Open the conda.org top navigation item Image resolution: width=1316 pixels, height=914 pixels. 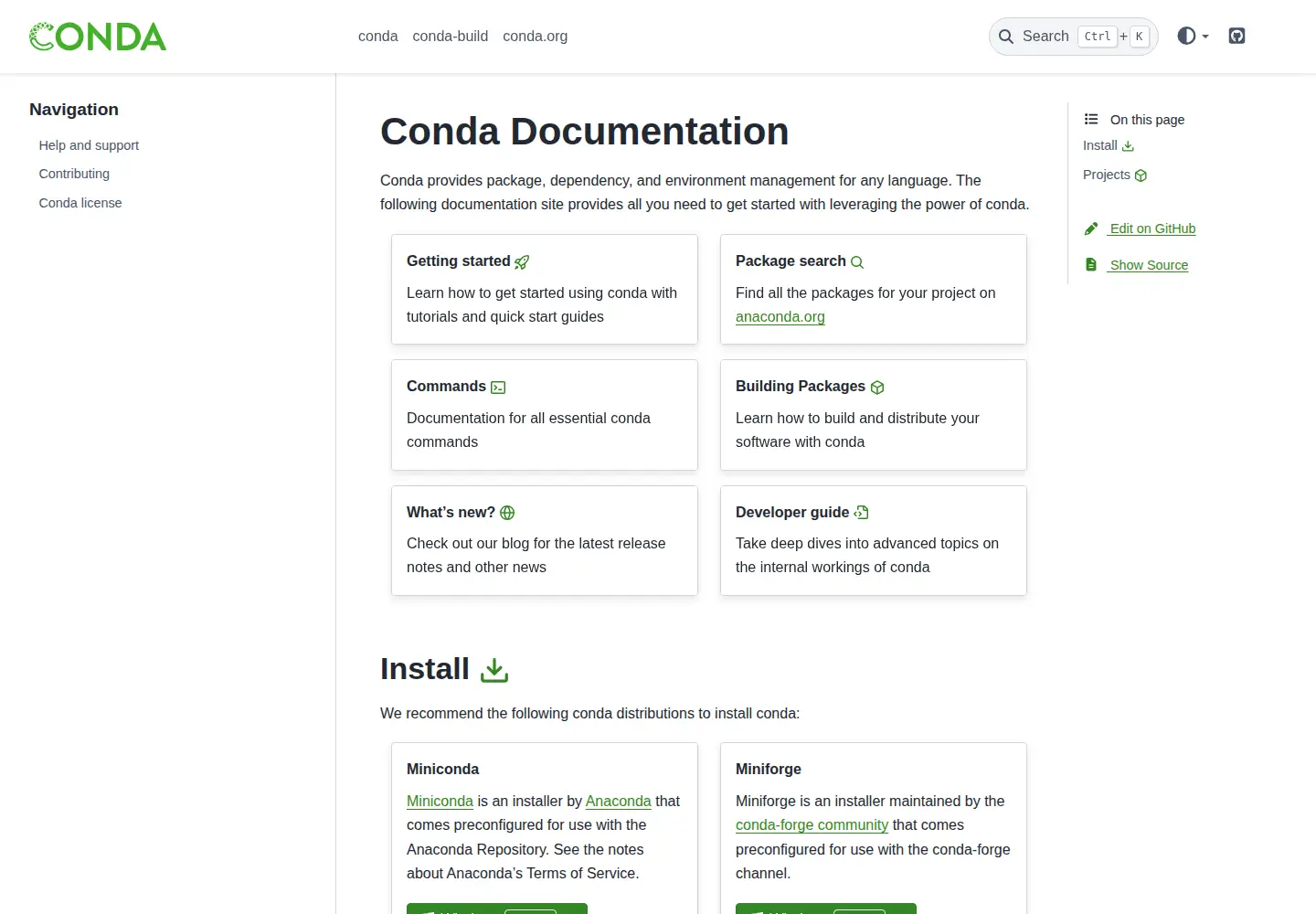(536, 37)
